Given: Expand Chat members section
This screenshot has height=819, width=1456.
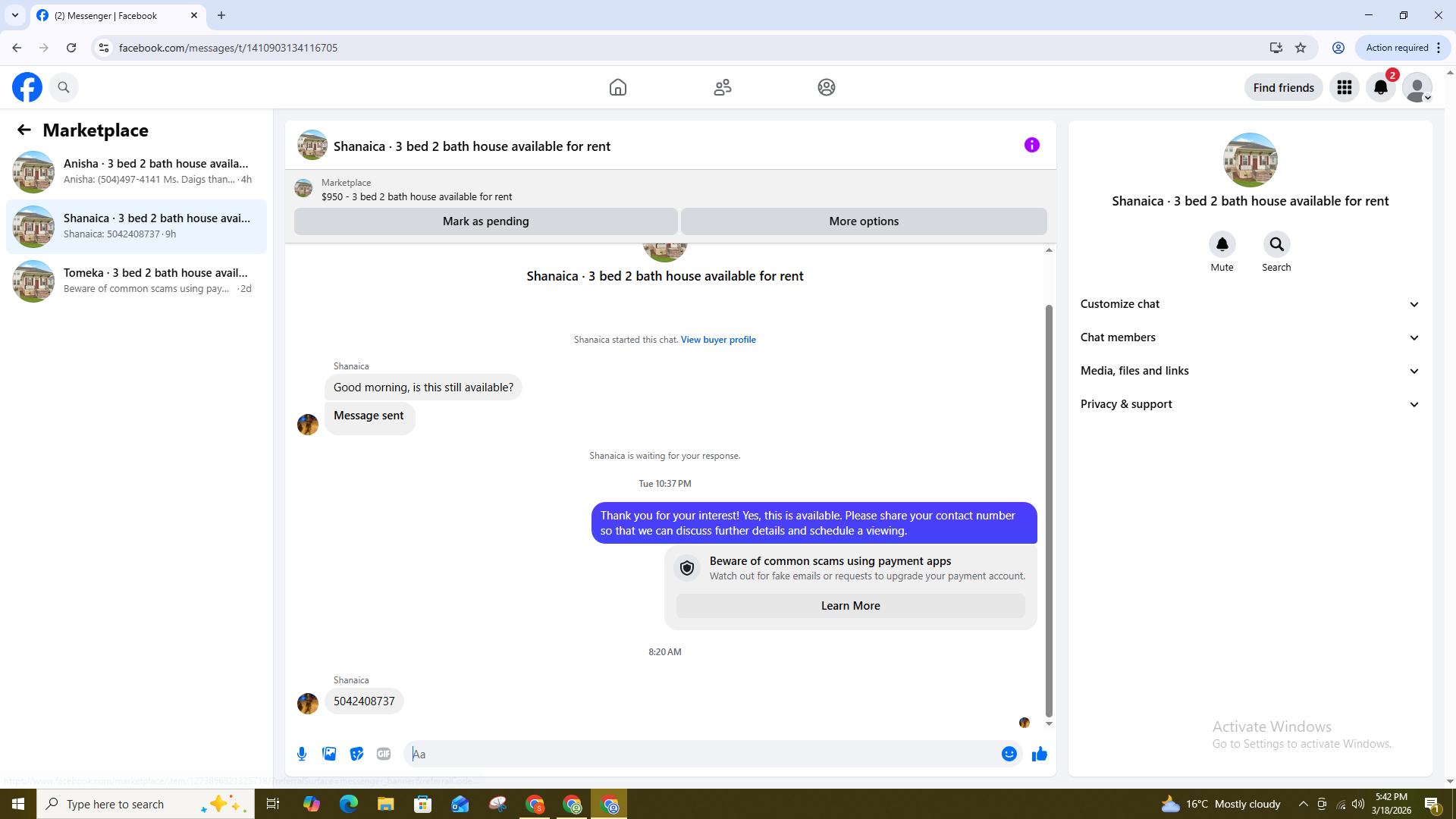Looking at the screenshot, I should click(1250, 337).
